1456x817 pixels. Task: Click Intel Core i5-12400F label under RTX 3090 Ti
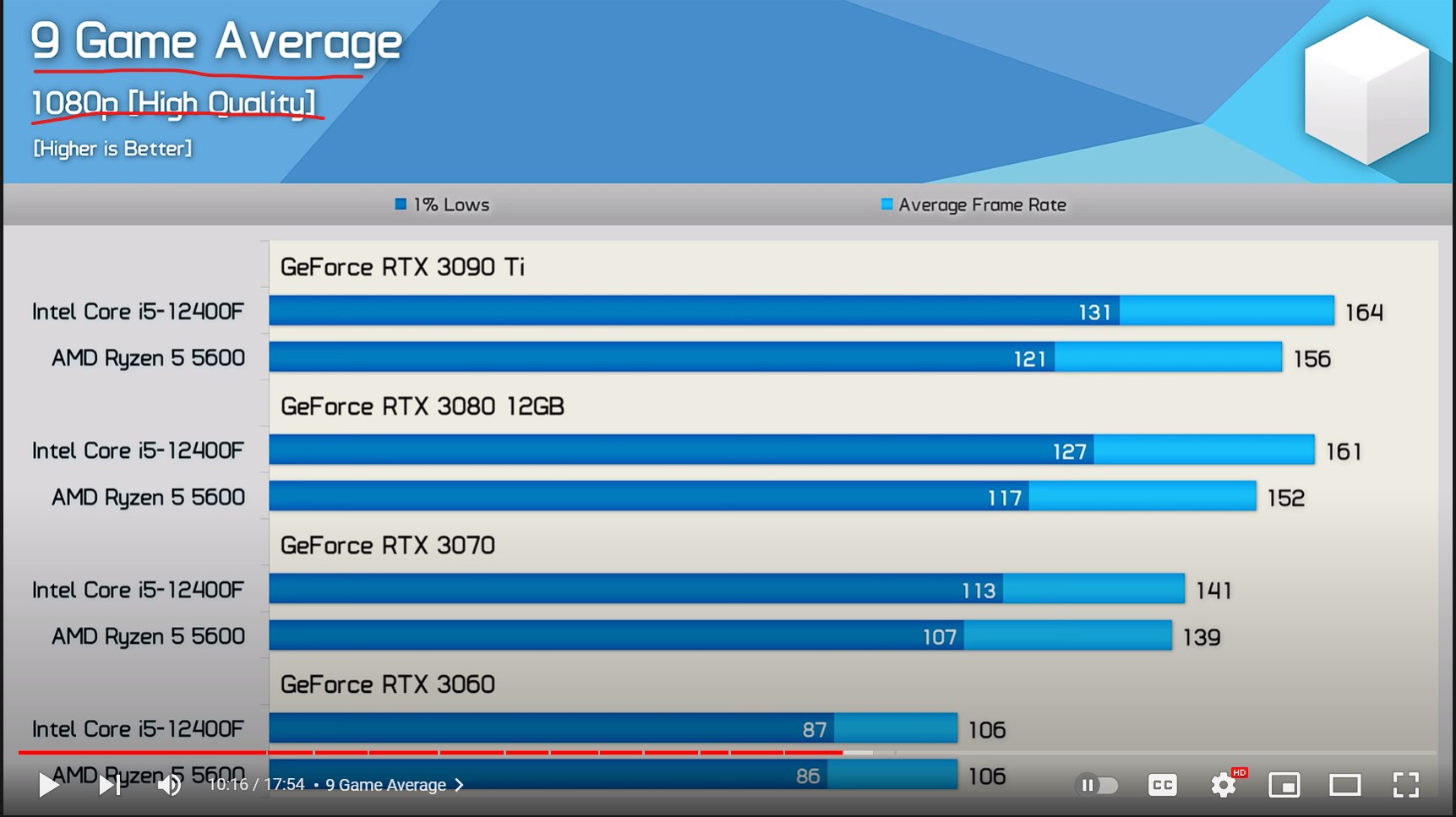tap(138, 312)
